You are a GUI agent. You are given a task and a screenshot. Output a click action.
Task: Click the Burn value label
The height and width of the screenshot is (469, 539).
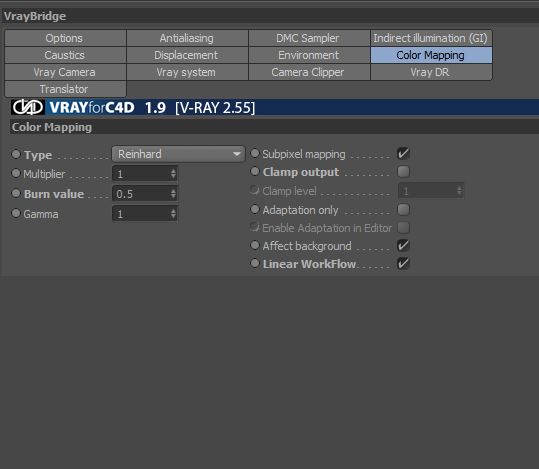click(54, 194)
